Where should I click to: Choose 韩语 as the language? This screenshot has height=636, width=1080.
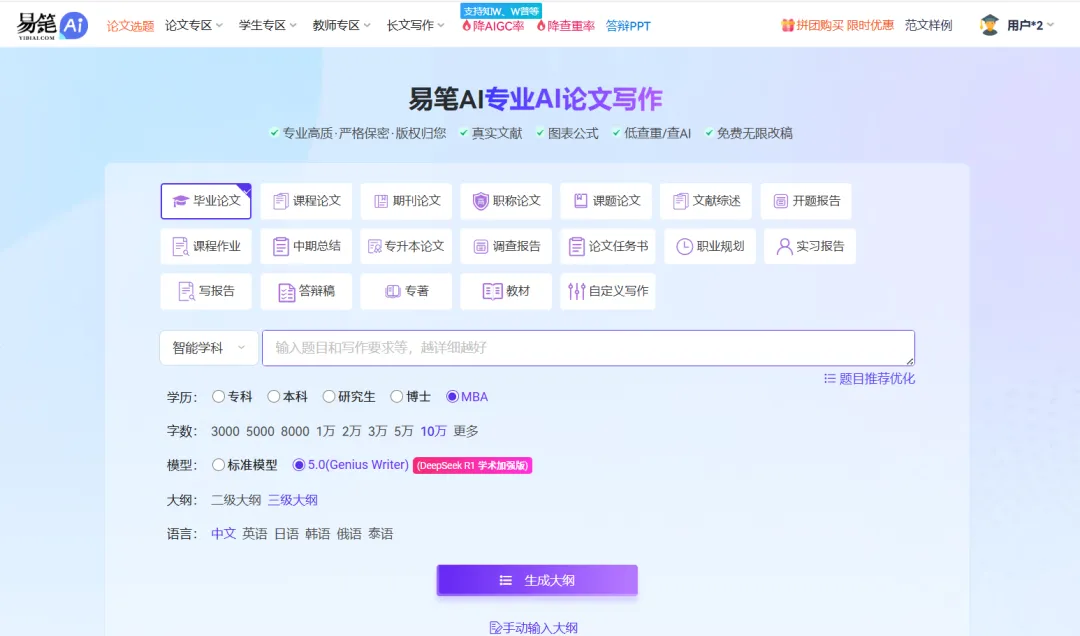tap(318, 534)
